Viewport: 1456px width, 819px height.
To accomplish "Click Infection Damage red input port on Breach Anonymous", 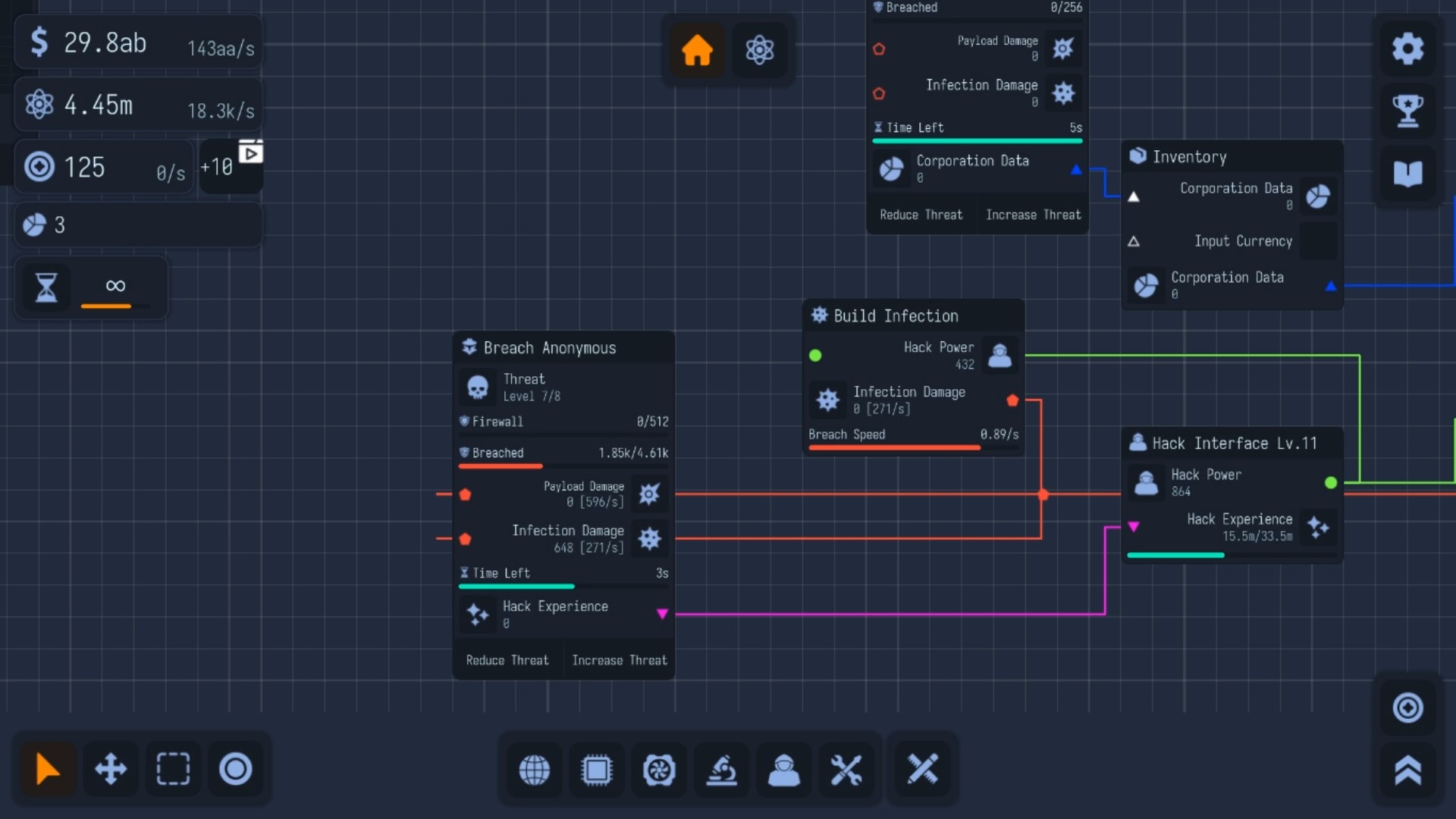I will click(466, 539).
